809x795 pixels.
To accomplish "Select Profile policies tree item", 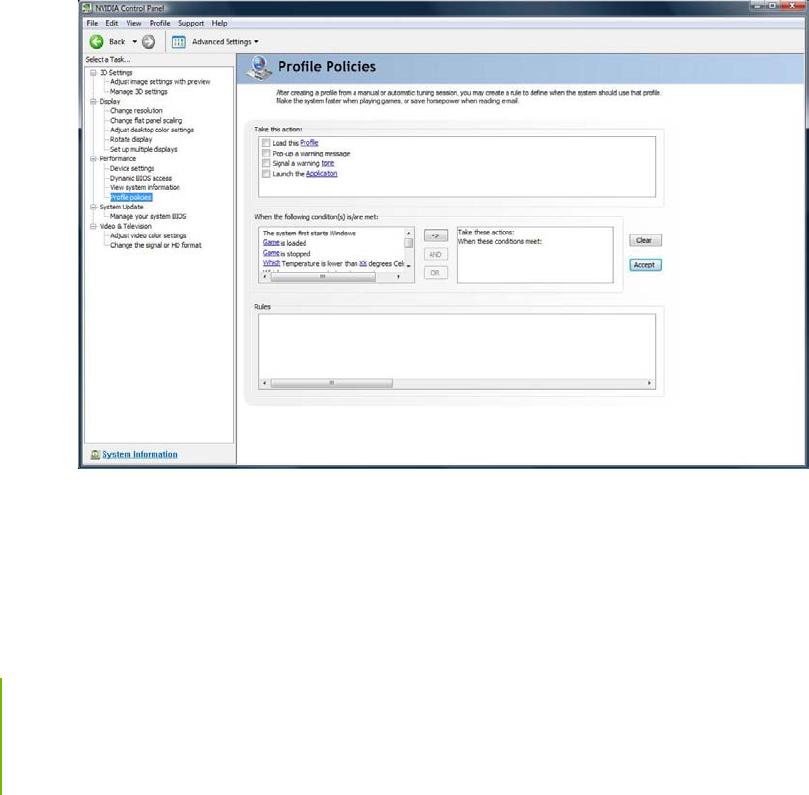I will (131, 197).
